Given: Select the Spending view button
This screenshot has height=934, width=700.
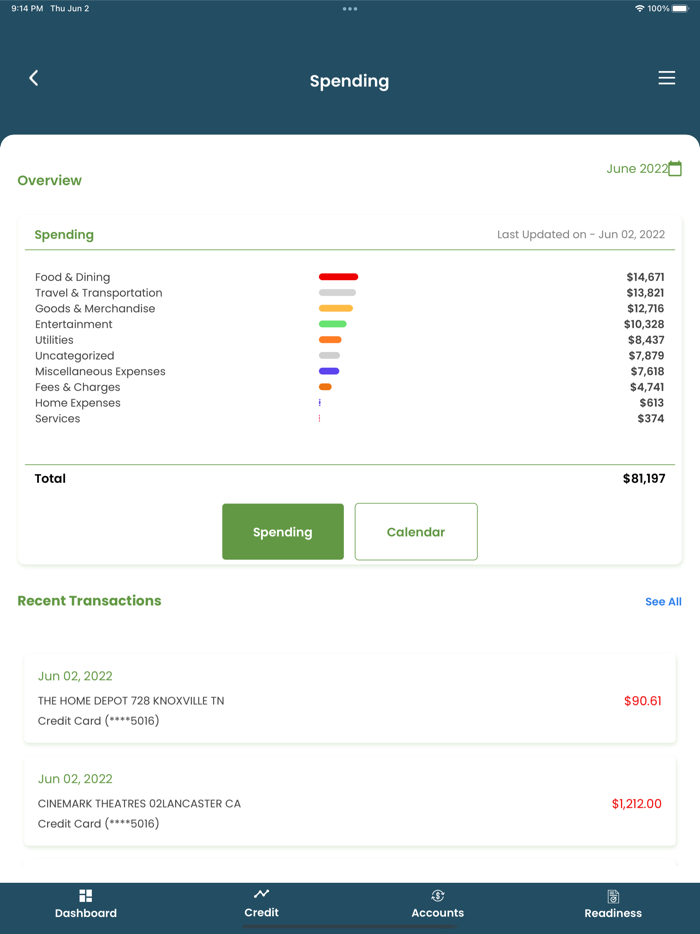Looking at the screenshot, I should 283,532.
